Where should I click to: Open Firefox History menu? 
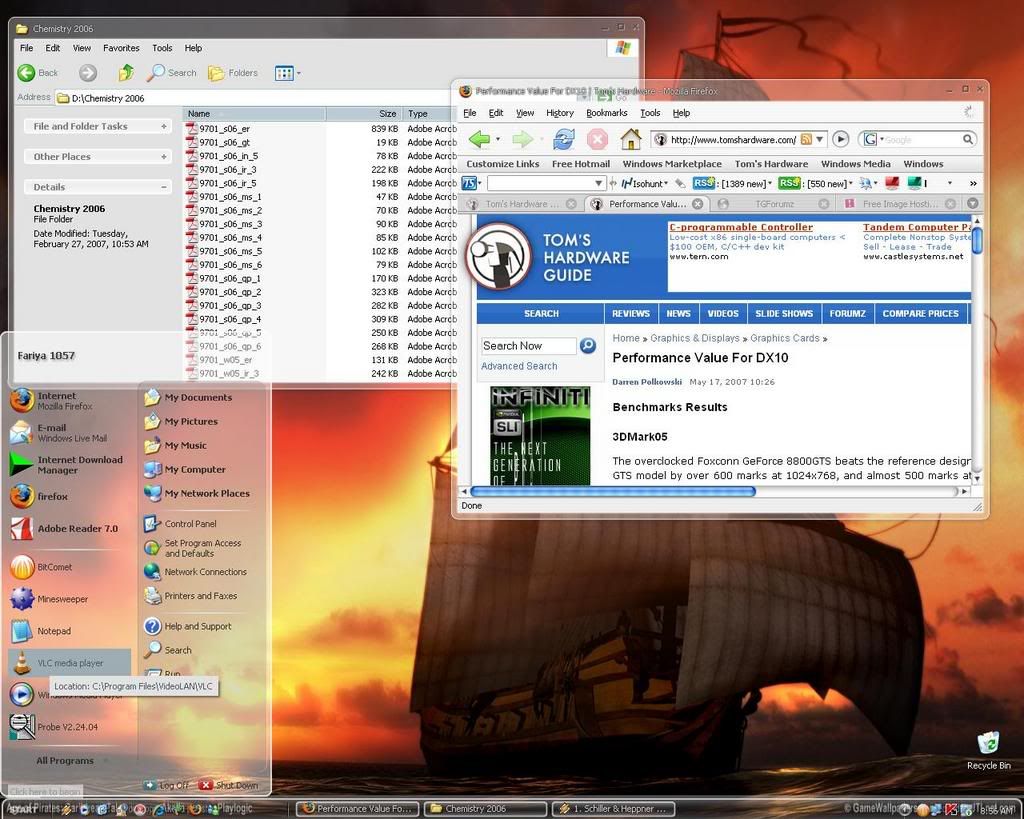[559, 113]
